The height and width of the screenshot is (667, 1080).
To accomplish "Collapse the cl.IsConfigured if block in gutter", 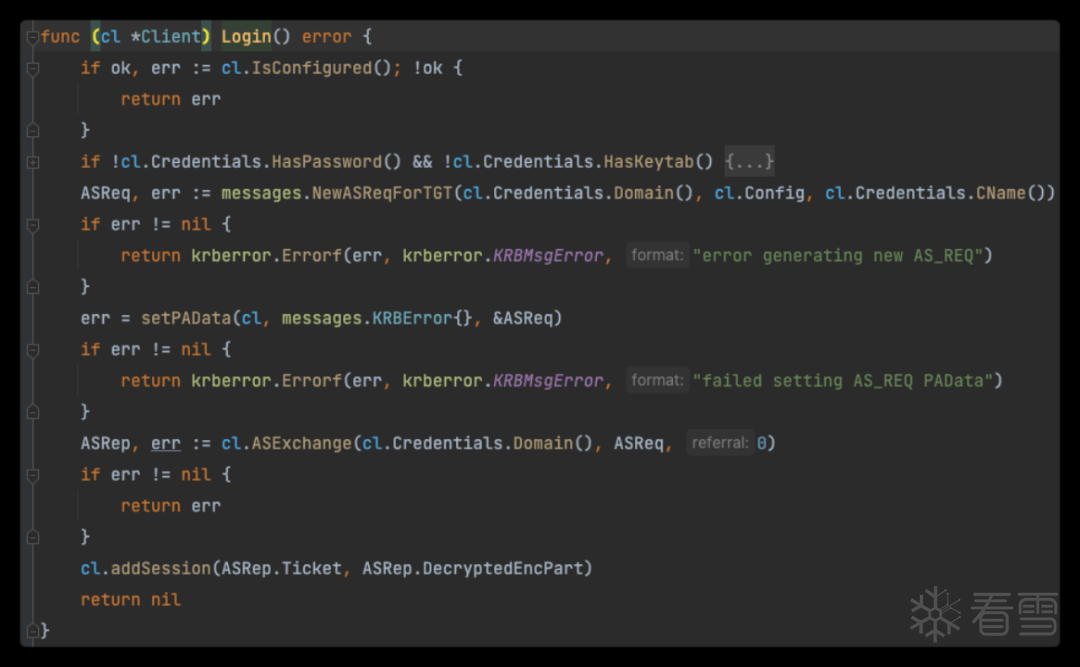I will [x=33, y=68].
